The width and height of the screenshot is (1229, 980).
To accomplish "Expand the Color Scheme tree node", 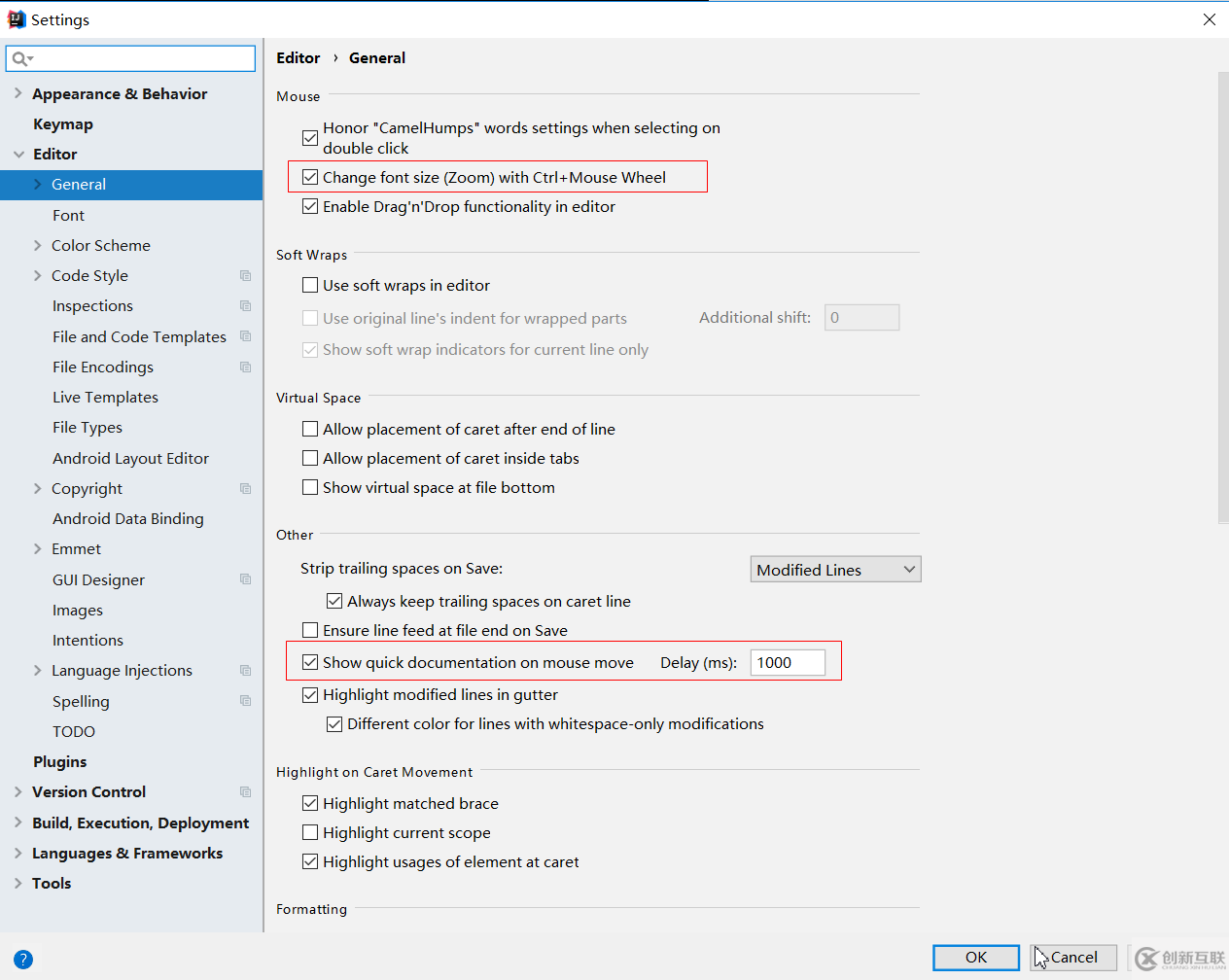I will point(37,245).
